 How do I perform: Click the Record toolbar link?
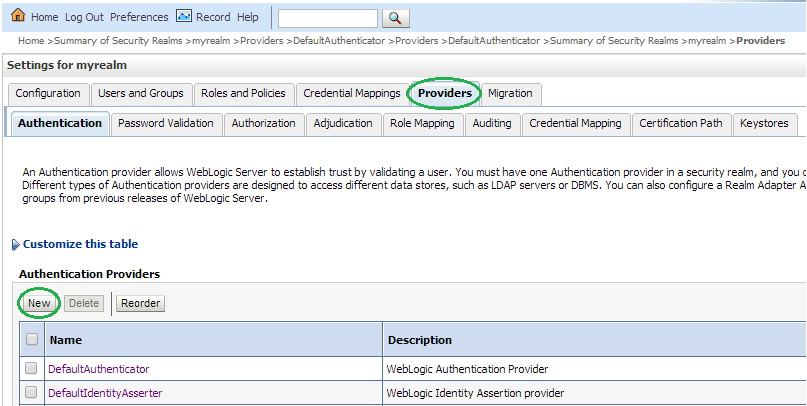point(213,17)
